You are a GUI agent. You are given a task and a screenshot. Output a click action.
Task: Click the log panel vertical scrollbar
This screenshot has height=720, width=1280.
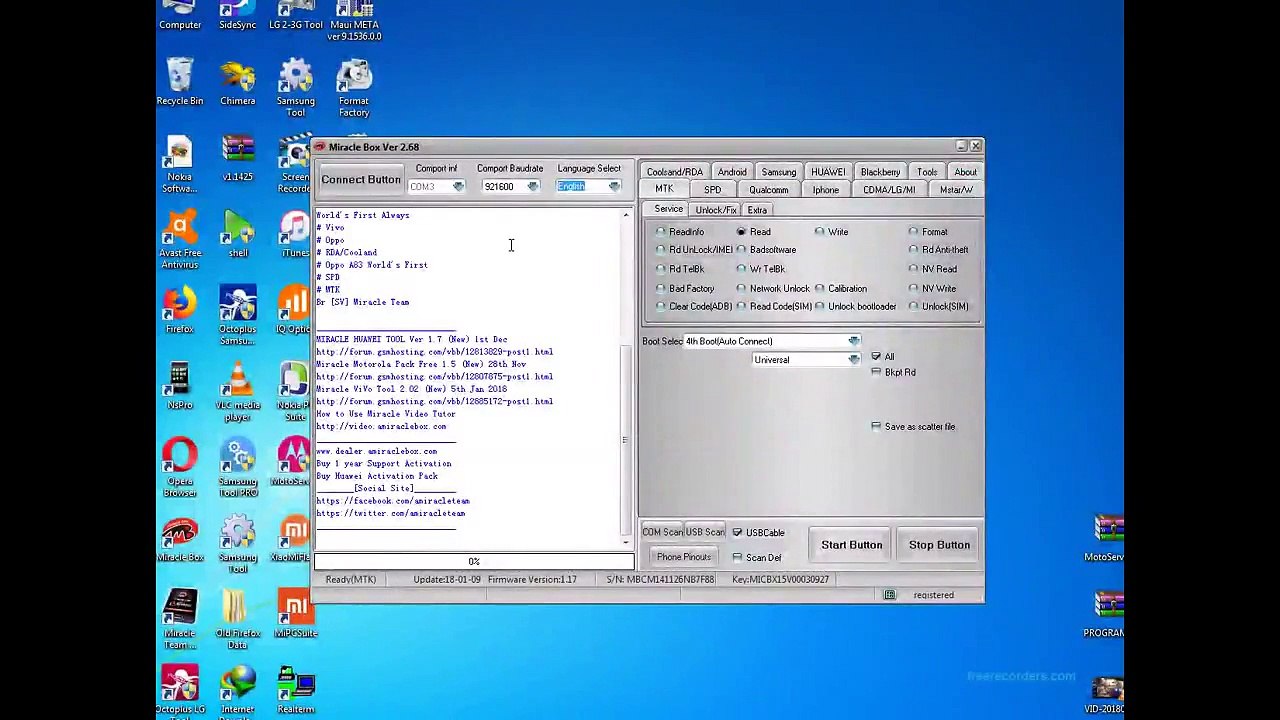coord(626,378)
